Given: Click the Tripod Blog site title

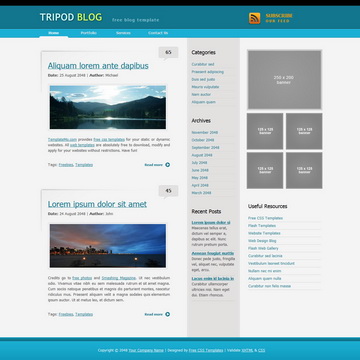Looking at the screenshot, I should click(71, 17).
